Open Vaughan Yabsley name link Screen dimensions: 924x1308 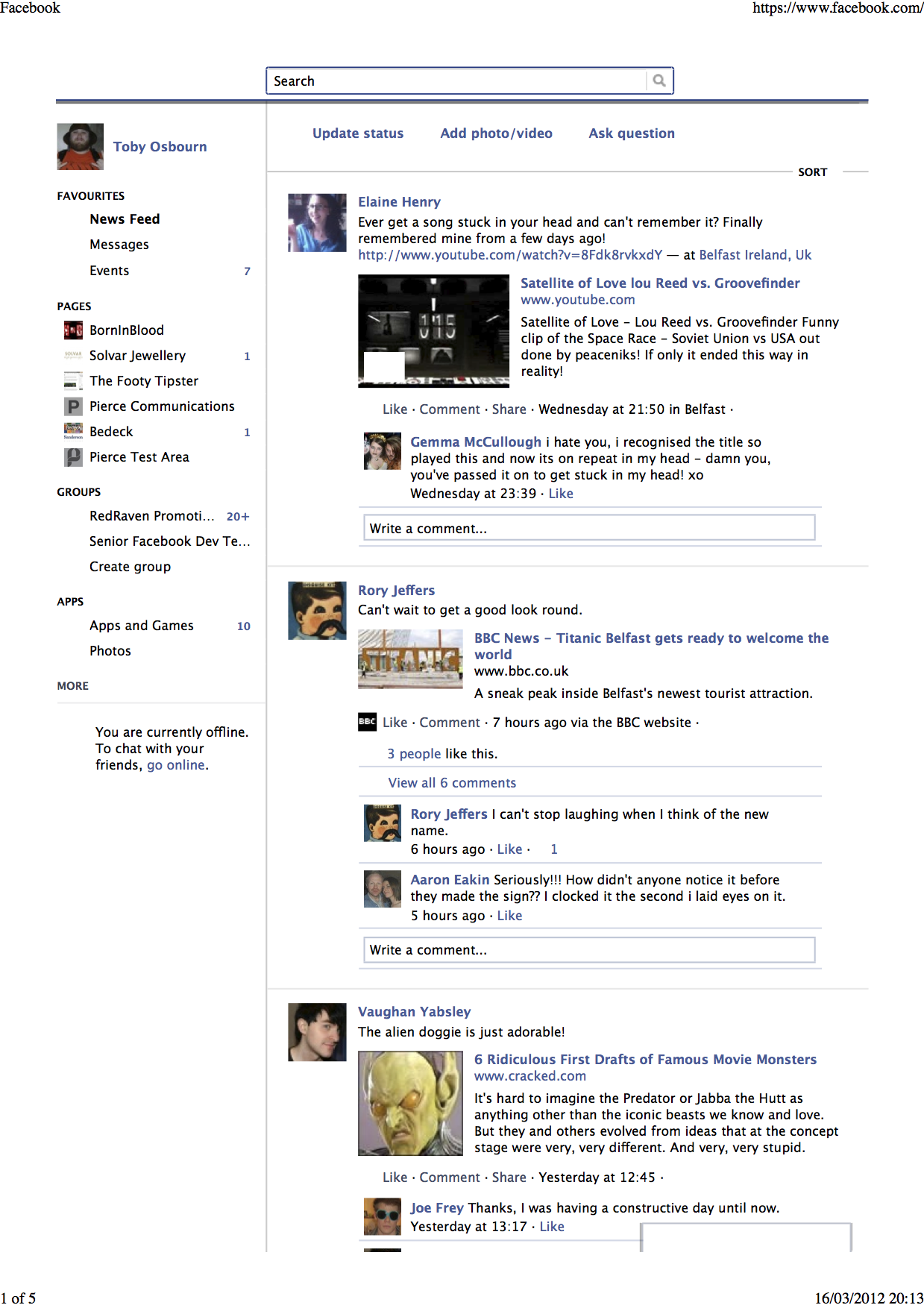coord(415,1012)
